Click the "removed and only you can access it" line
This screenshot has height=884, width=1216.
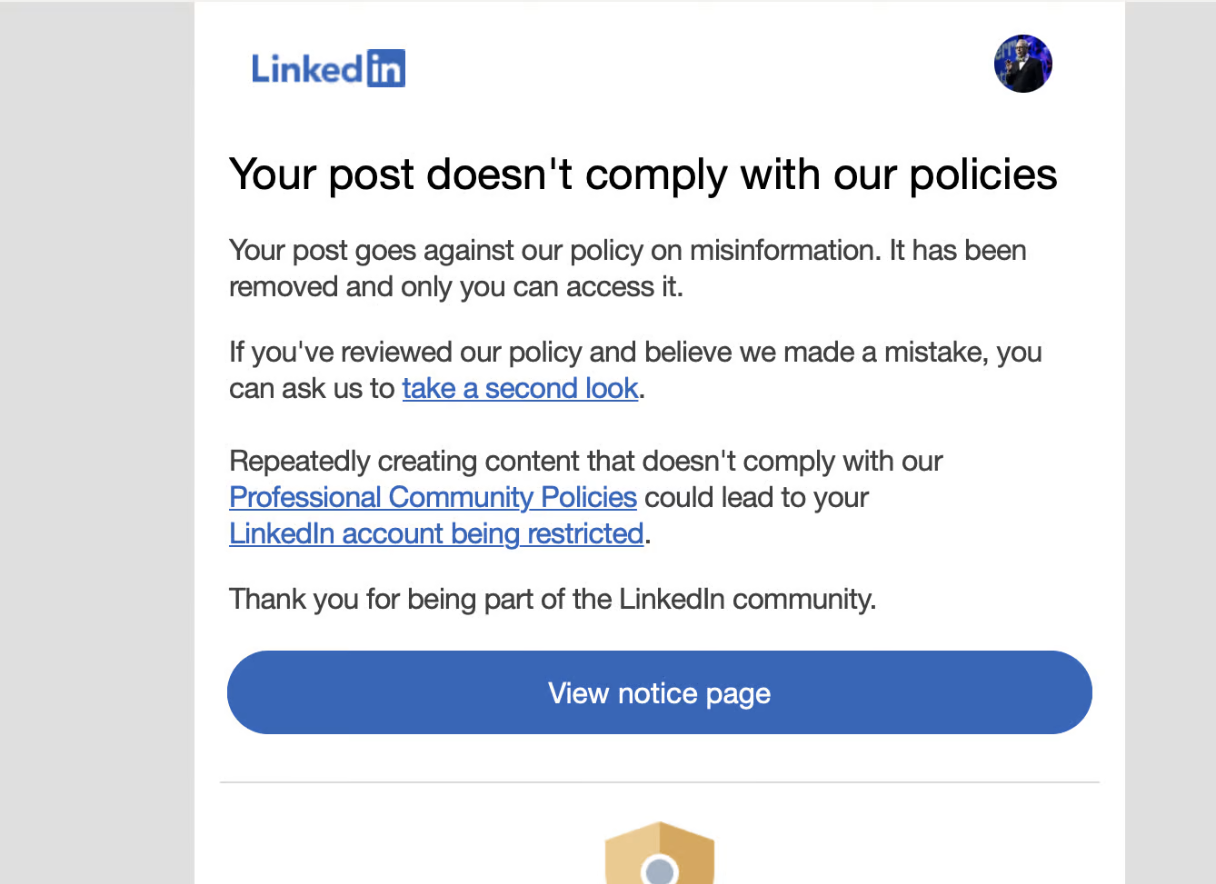click(455, 287)
